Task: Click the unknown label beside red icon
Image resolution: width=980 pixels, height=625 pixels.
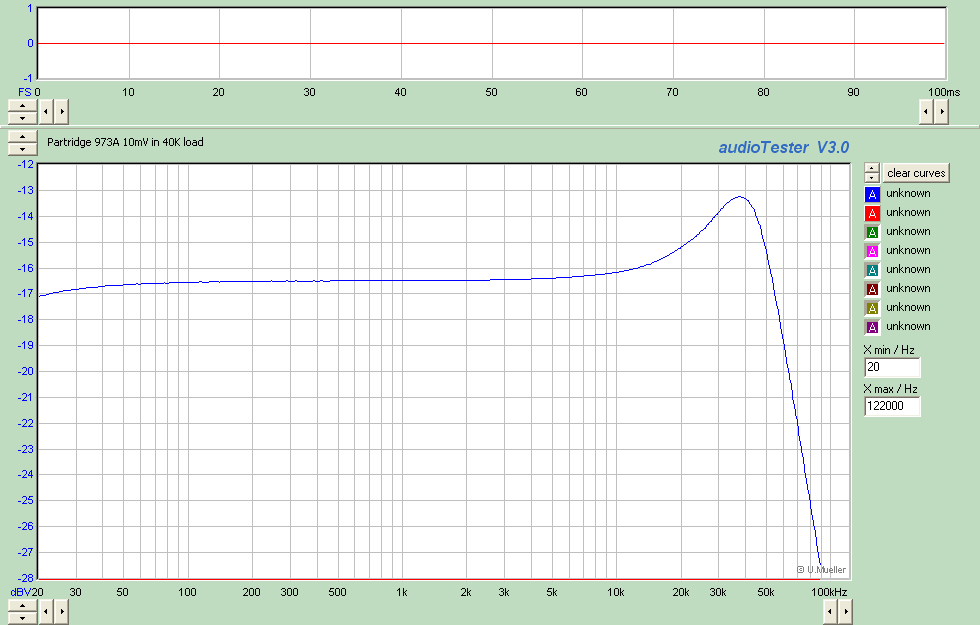Action: [908, 212]
